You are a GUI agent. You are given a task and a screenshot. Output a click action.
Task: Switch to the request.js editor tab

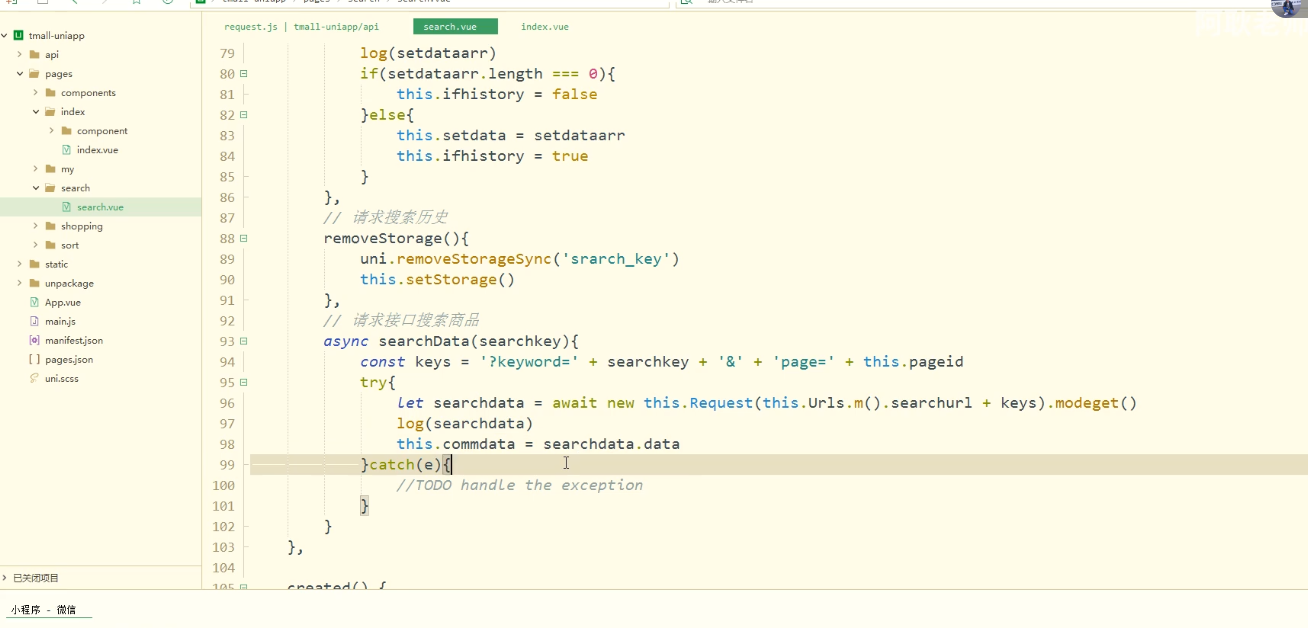(303, 27)
